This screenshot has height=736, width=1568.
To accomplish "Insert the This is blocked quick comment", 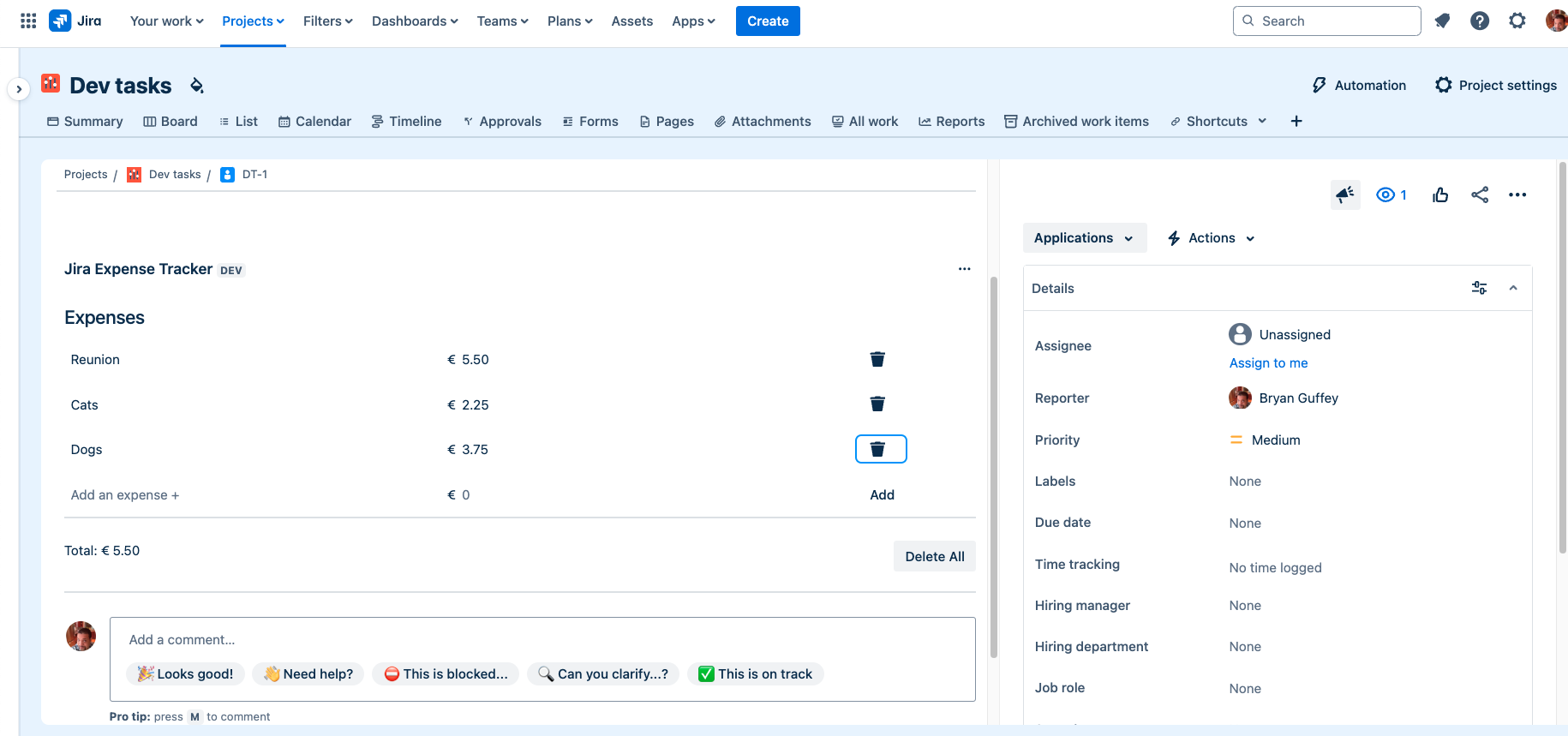I will [446, 673].
